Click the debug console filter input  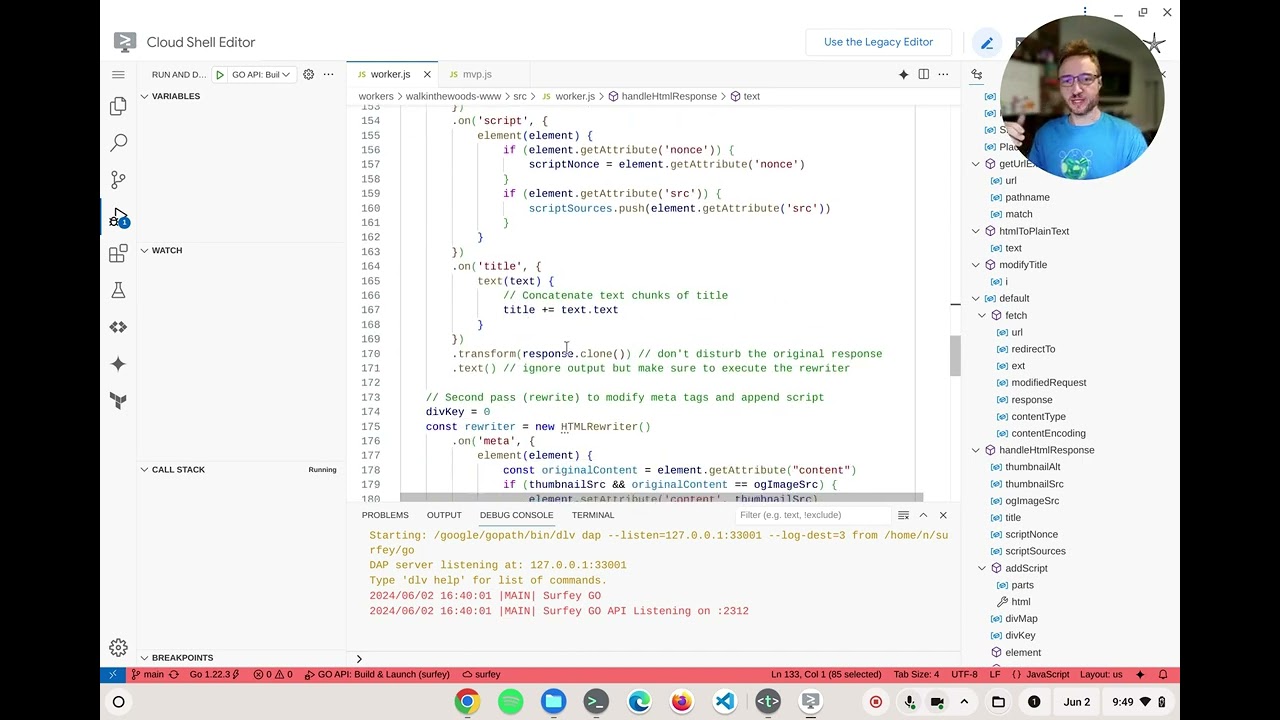coord(813,515)
